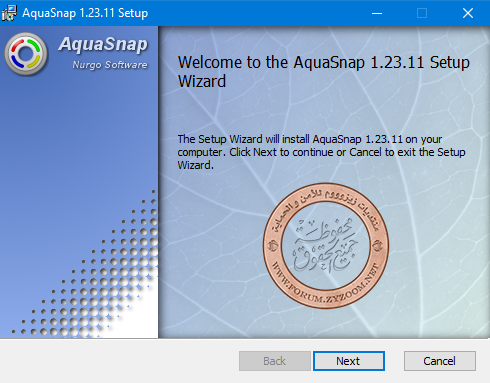Click the AquaSnap circular logo
Image resolution: width=490 pixels, height=383 pixels.
click(x=26, y=54)
